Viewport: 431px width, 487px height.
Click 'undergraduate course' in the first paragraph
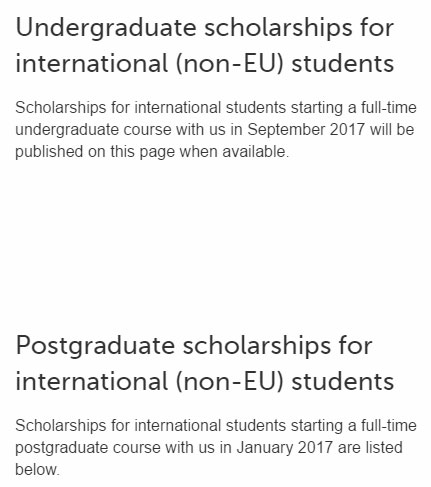pos(93,130)
